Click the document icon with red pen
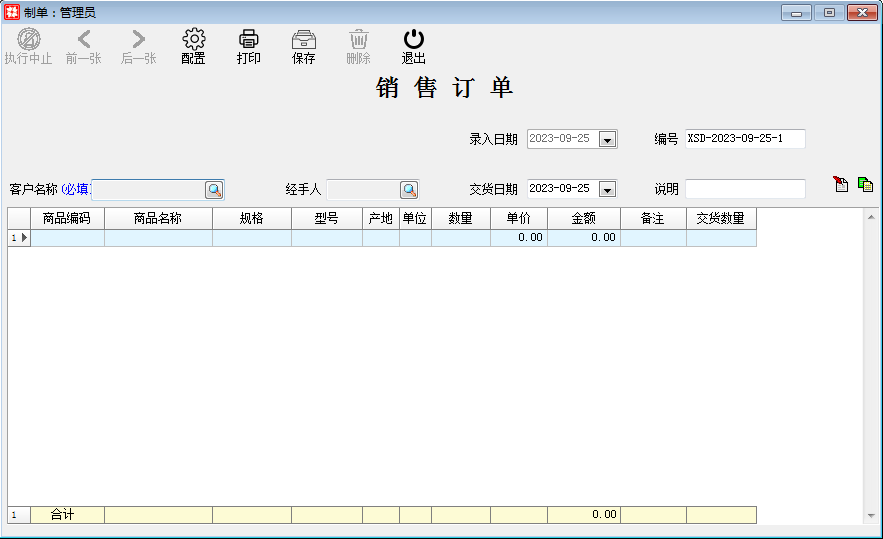The height and width of the screenshot is (539, 883). [x=841, y=184]
